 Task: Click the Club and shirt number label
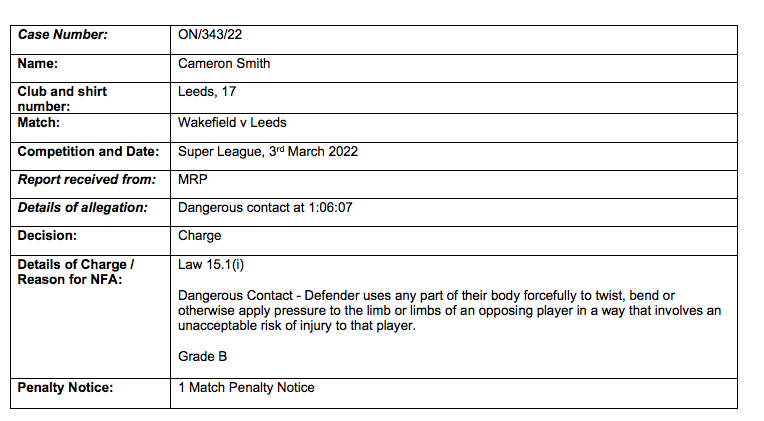[62, 99]
